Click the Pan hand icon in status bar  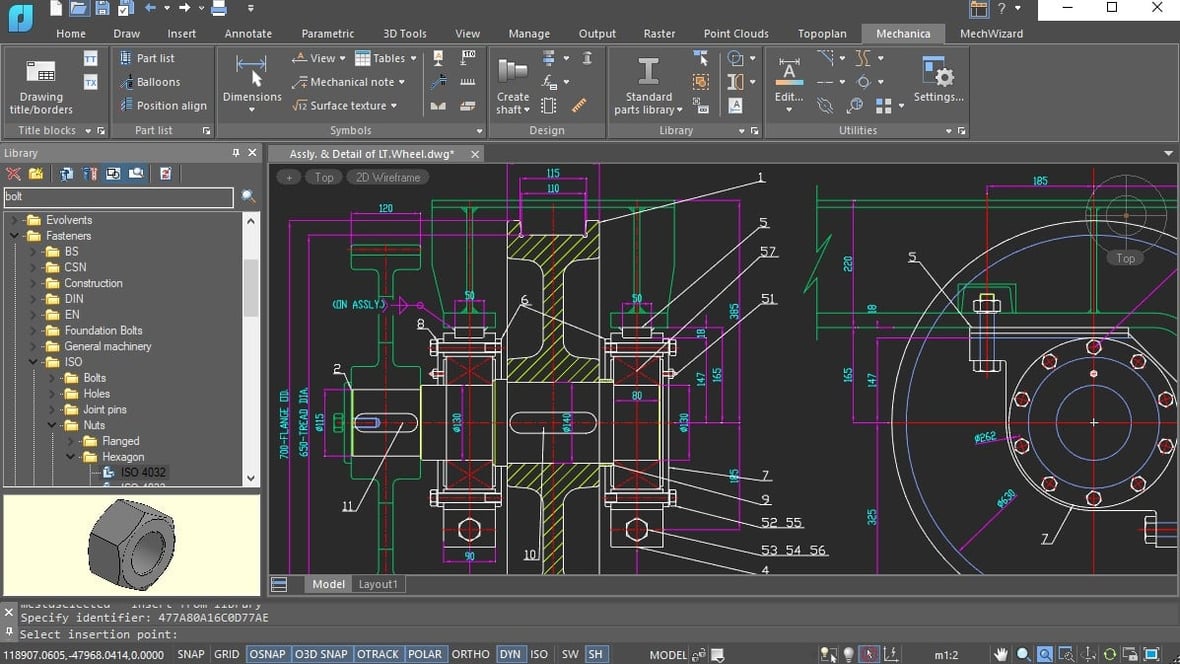[1000, 654]
